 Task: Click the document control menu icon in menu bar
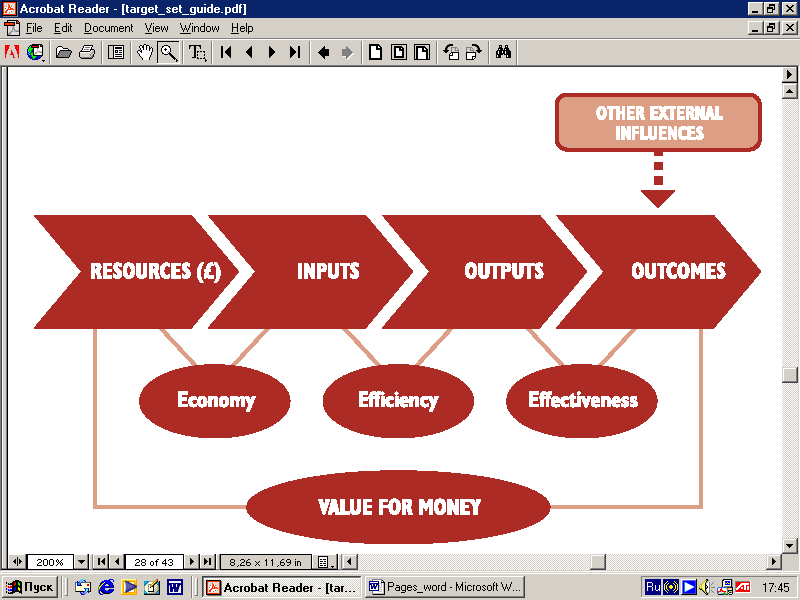(11, 28)
